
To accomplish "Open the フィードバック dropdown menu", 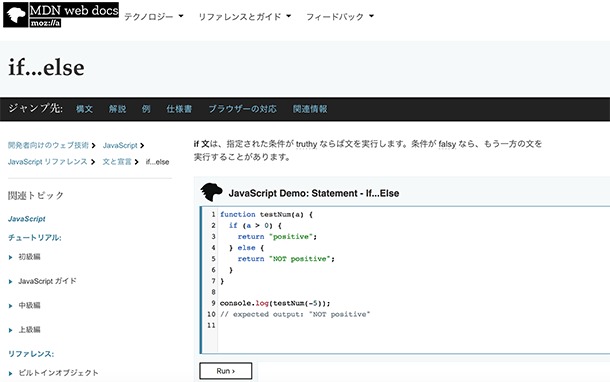I will [340, 17].
